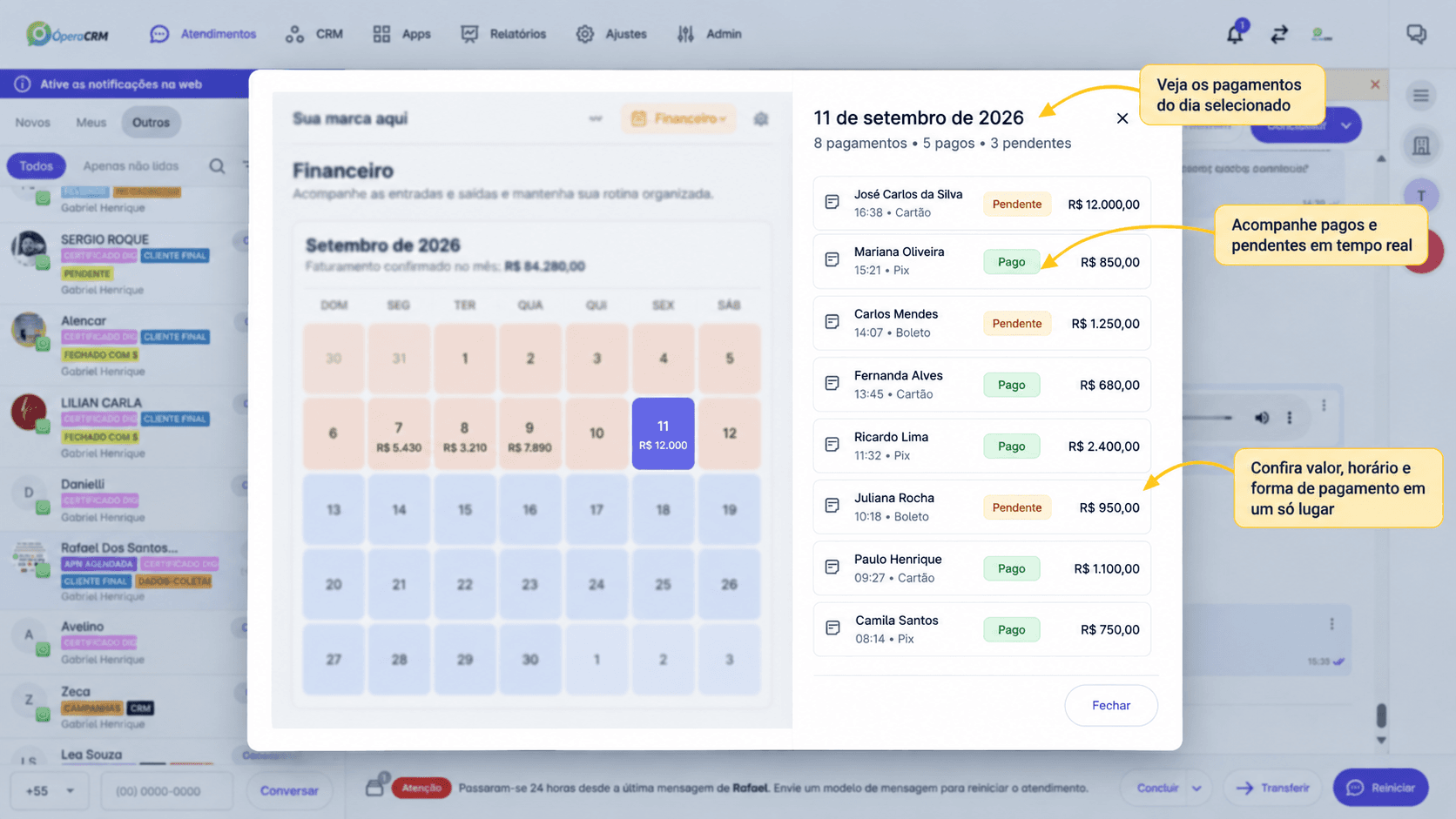Click the receipt icon for Mariana Oliveira

(x=832, y=259)
